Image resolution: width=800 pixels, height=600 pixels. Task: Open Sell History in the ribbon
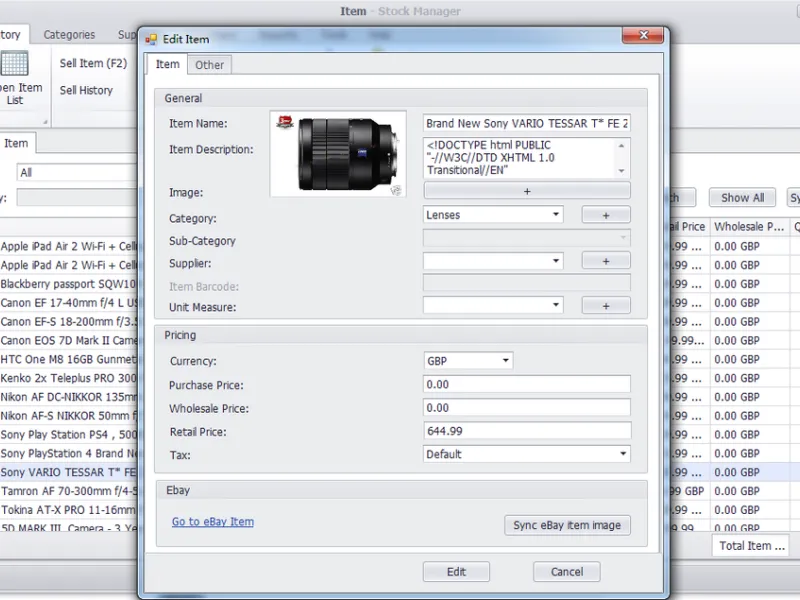[86, 90]
